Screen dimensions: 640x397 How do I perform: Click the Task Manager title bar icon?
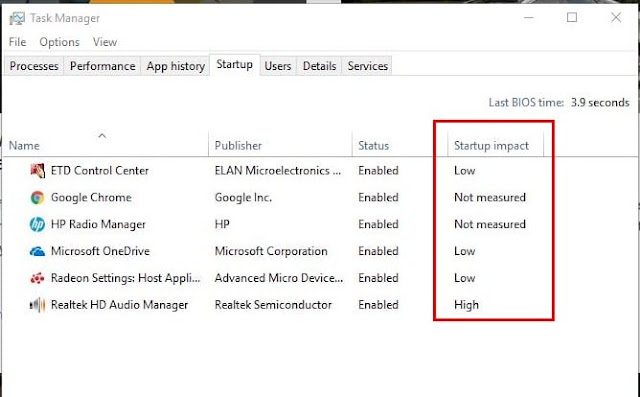click(x=17, y=18)
